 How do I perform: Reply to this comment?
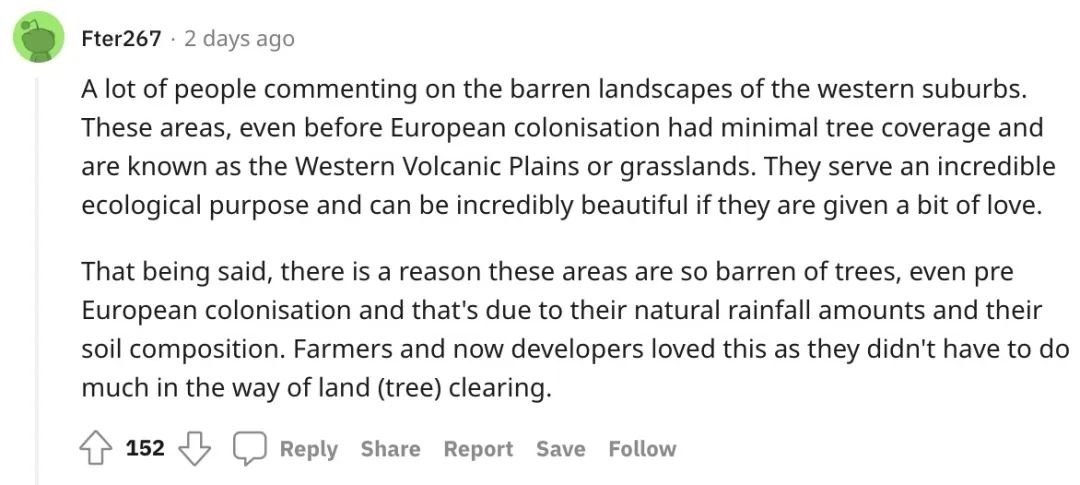(x=309, y=449)
